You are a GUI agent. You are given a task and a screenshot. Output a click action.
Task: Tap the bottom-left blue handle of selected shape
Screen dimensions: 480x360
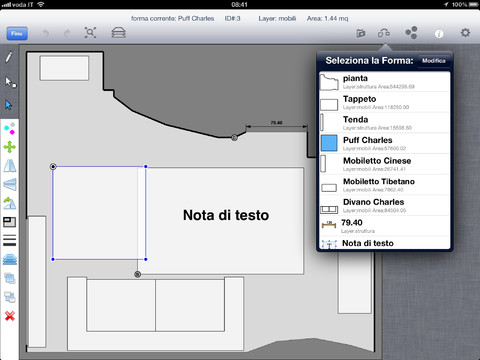pos(53,259)
